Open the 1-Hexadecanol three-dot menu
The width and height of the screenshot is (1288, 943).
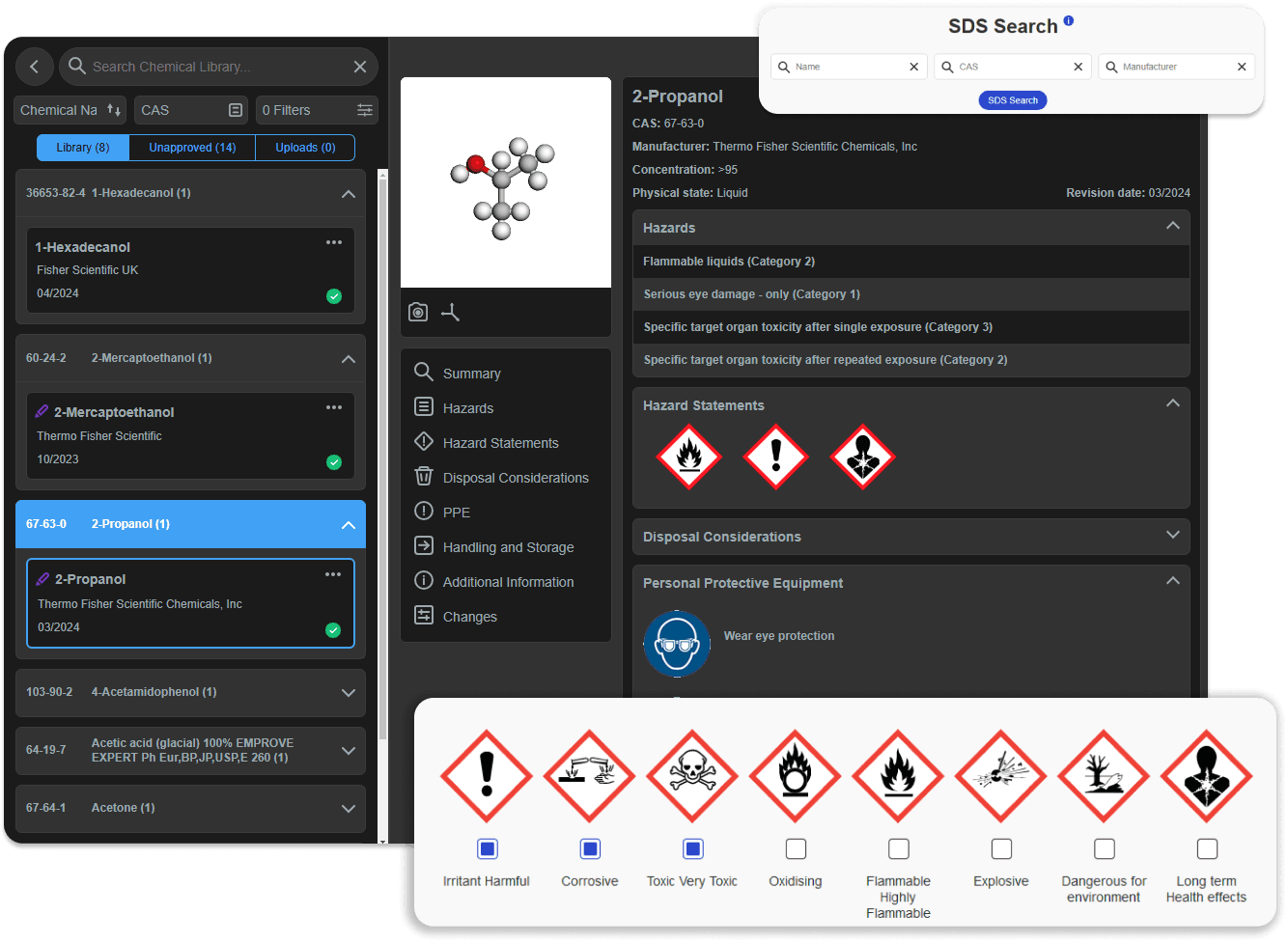click(334, 242)
